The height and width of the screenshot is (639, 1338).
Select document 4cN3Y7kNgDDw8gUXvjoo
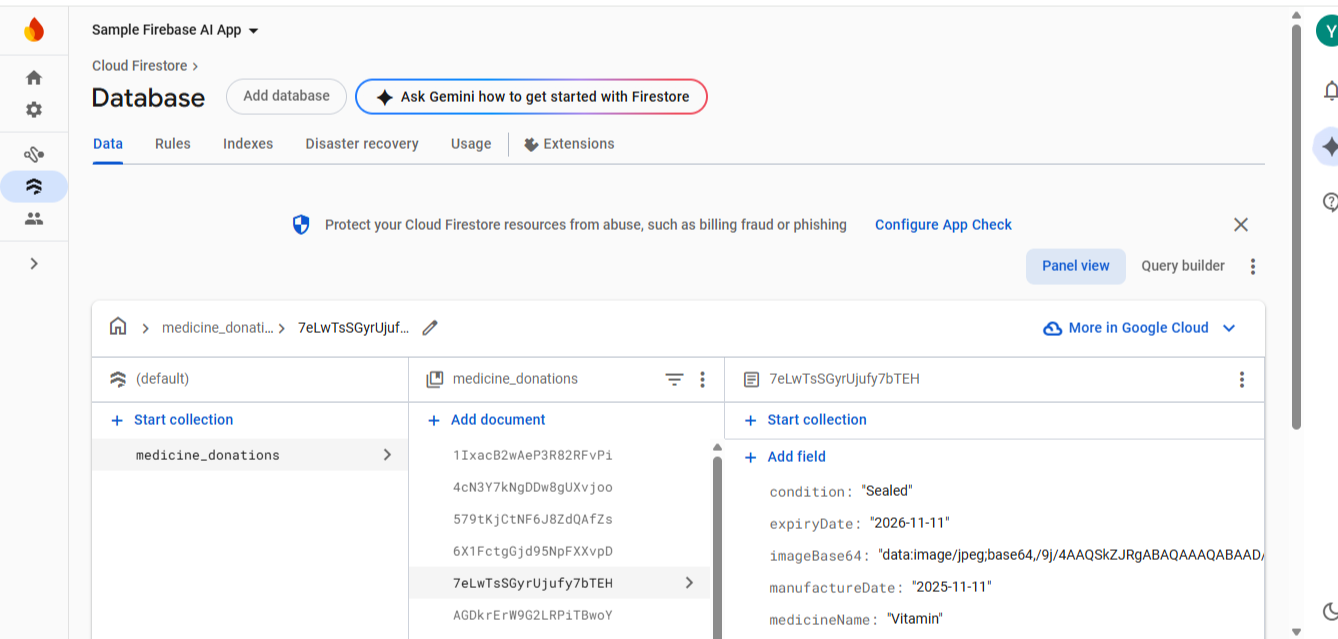point(533,488)
